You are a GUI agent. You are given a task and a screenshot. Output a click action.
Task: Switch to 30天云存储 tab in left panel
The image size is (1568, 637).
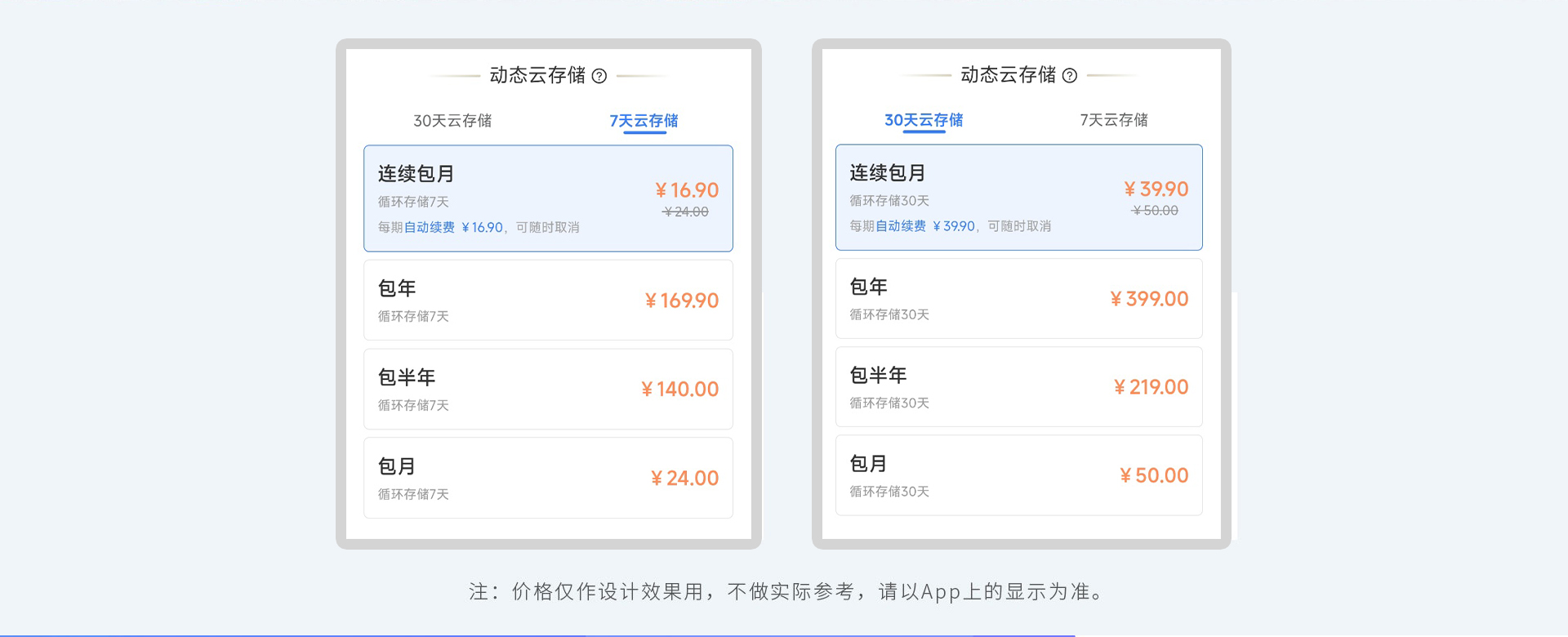pyautogui.click(x=452, y=121)
